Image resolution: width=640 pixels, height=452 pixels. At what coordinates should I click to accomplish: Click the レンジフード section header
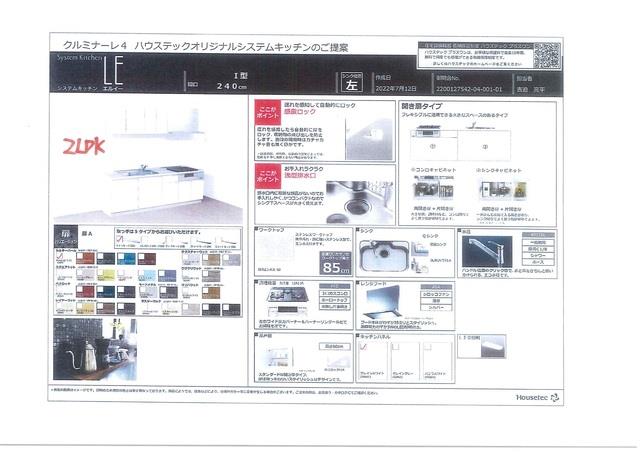[x=376, y=284]
